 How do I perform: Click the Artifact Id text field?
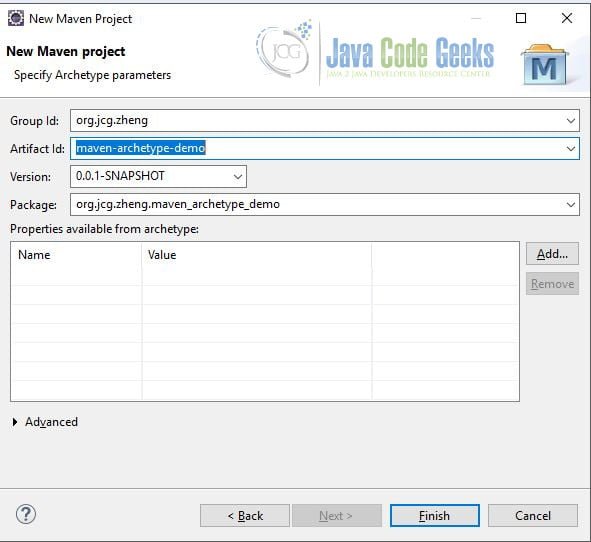[317, 149]
